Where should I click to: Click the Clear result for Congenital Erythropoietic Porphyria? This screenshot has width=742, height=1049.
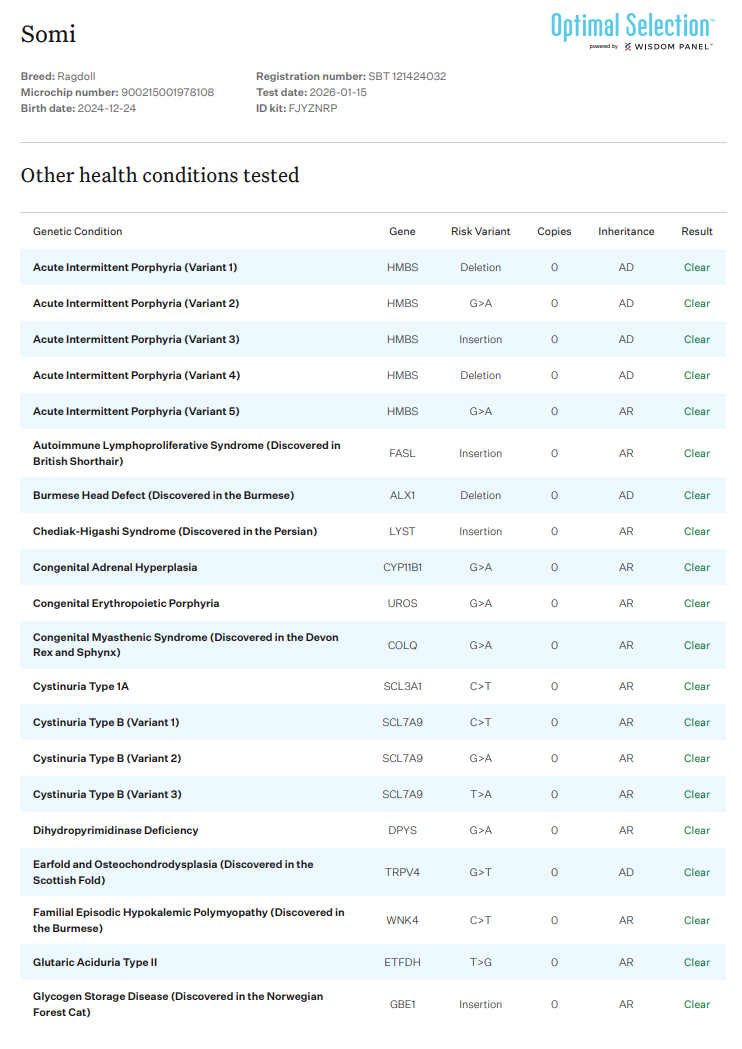click(x=697, y=603)
